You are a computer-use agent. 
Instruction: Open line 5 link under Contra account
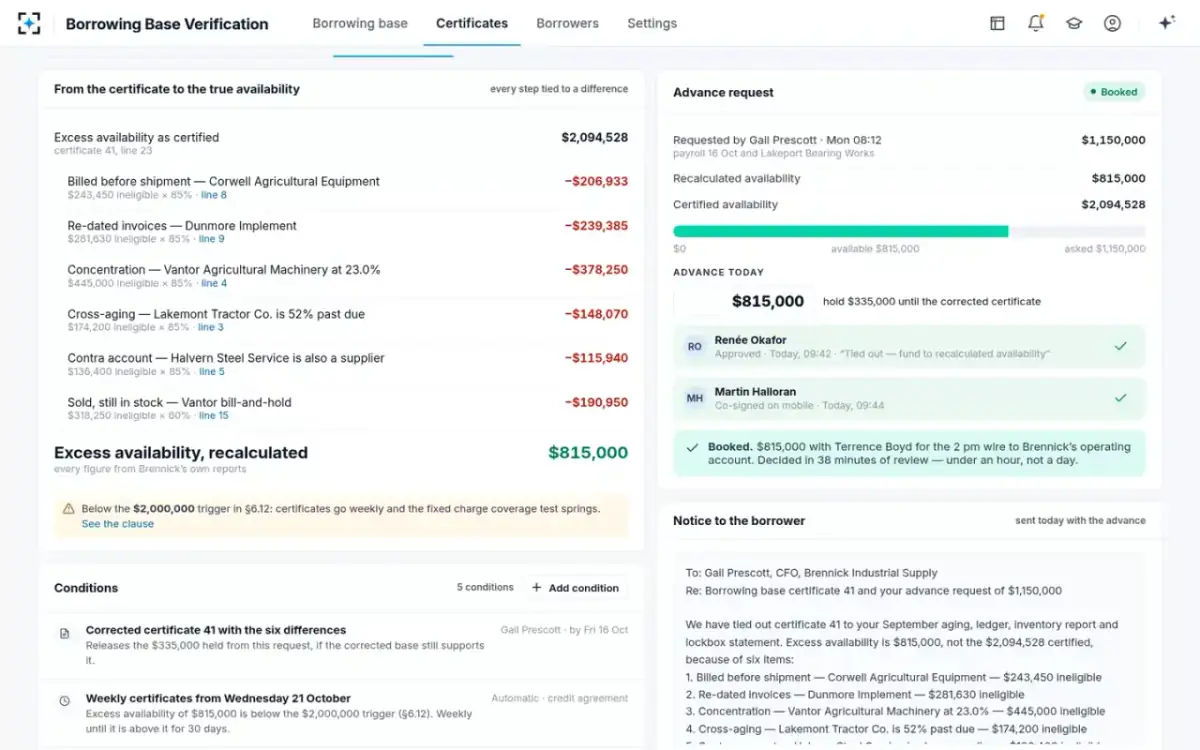212,371
